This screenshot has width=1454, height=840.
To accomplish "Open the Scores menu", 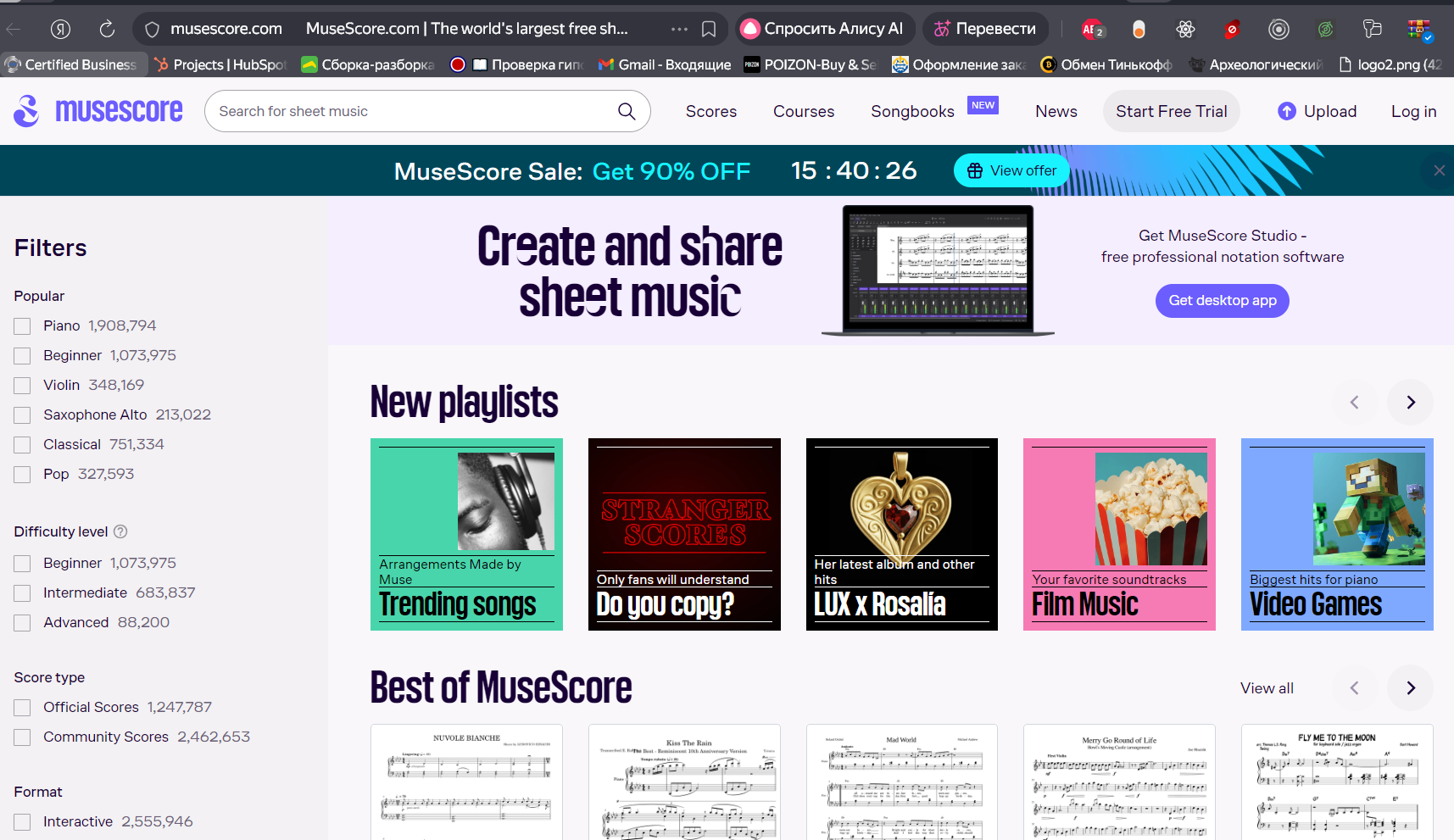I will [x=711, y=111].
